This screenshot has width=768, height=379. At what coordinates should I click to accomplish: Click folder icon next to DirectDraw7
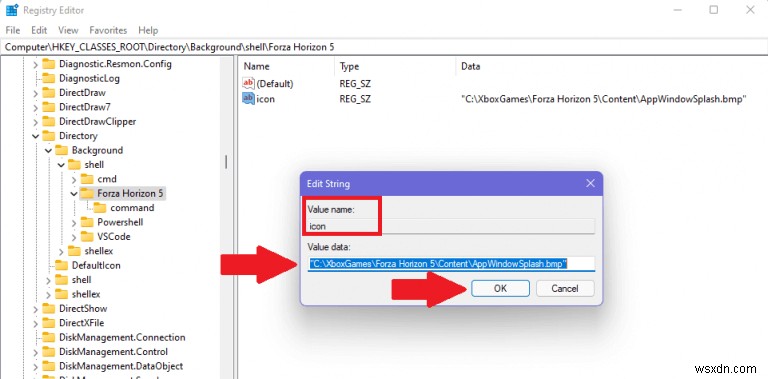pos(48,107)
